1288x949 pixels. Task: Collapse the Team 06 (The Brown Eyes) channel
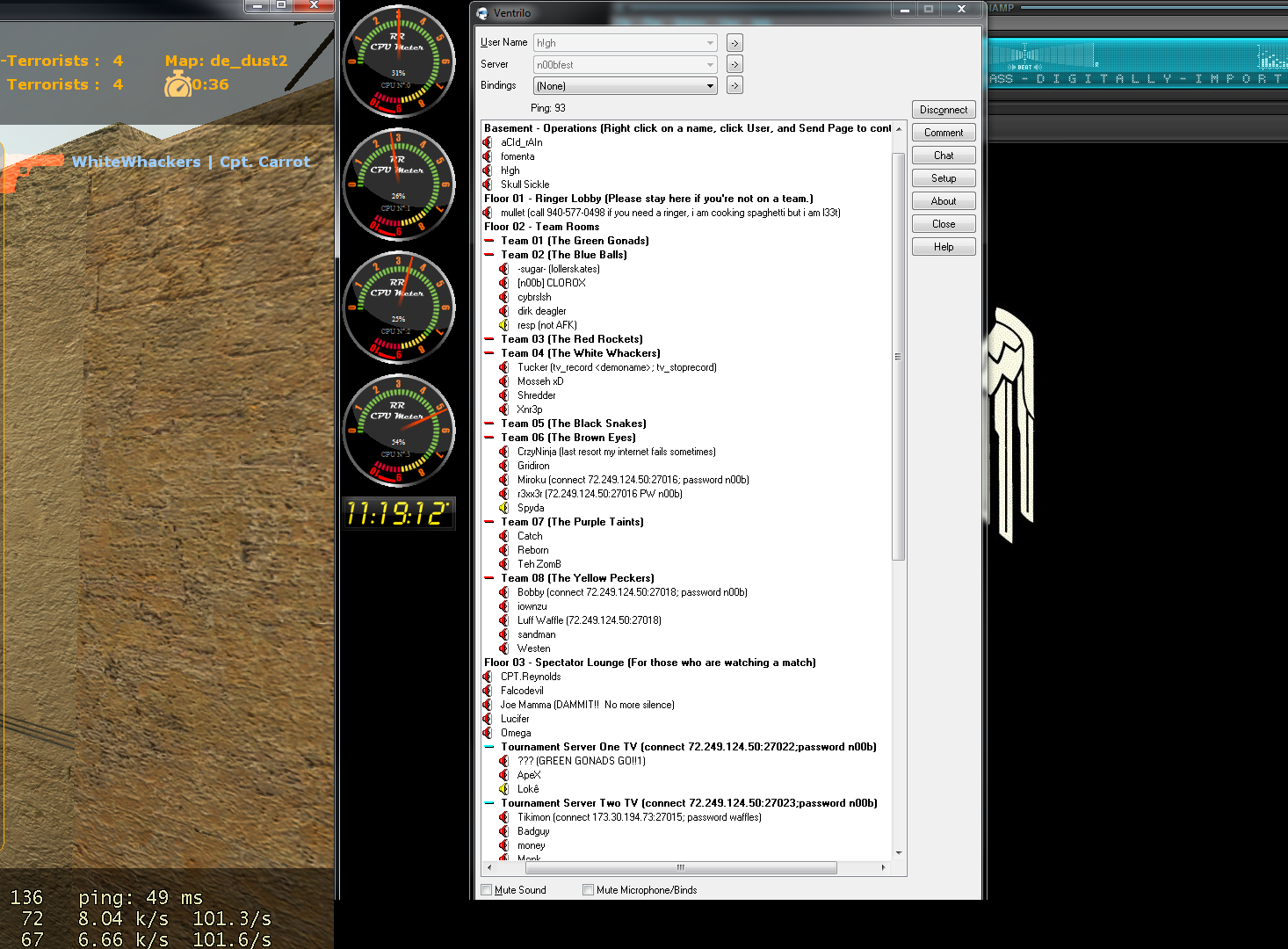(x=489, y=438)
